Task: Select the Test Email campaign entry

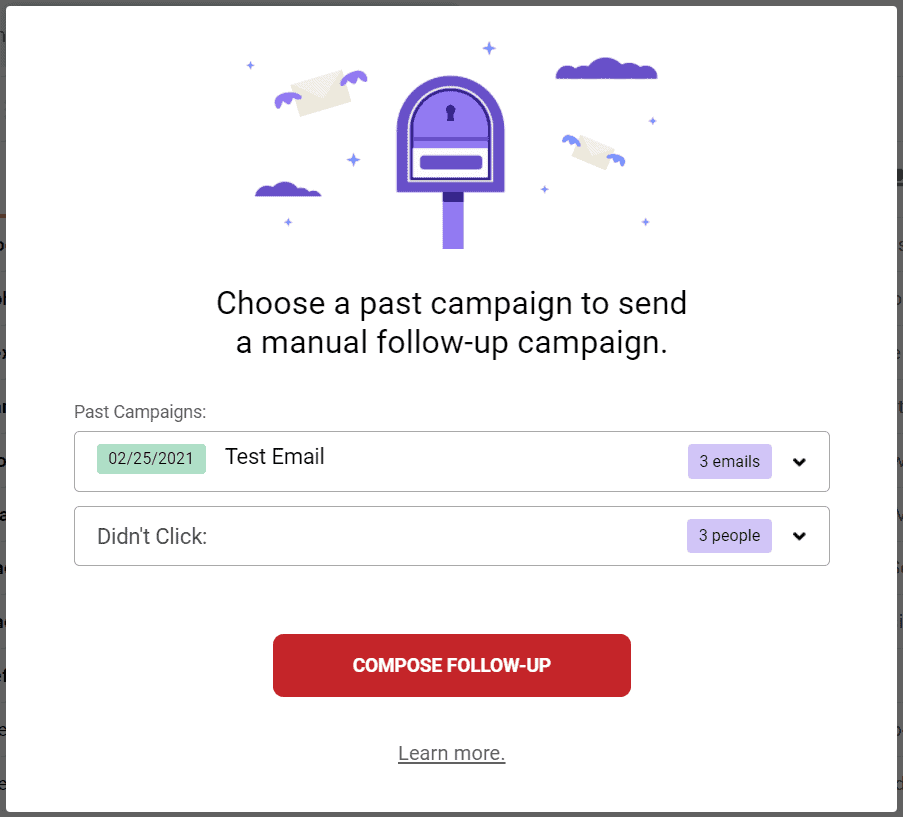Action: pos(275,457)
